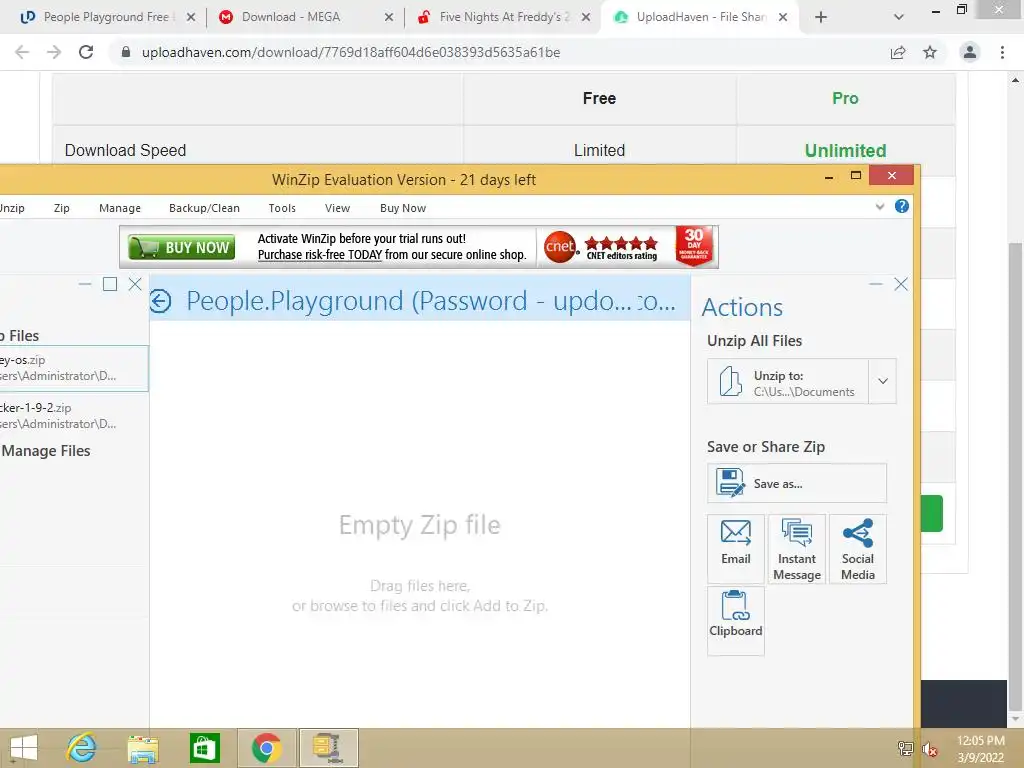1024x768 pixels.
Task: Open Chrome three-dot menu
Action: click(x=1002, y=52)
